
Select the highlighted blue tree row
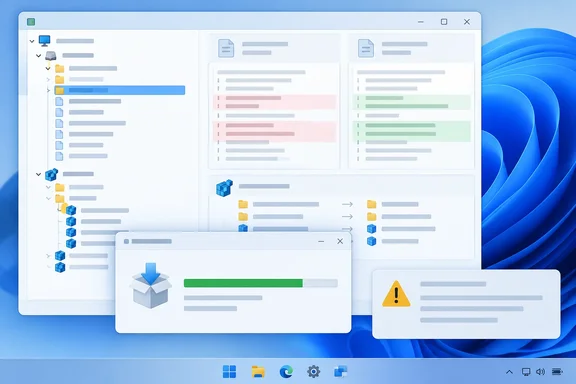point(120,90)
